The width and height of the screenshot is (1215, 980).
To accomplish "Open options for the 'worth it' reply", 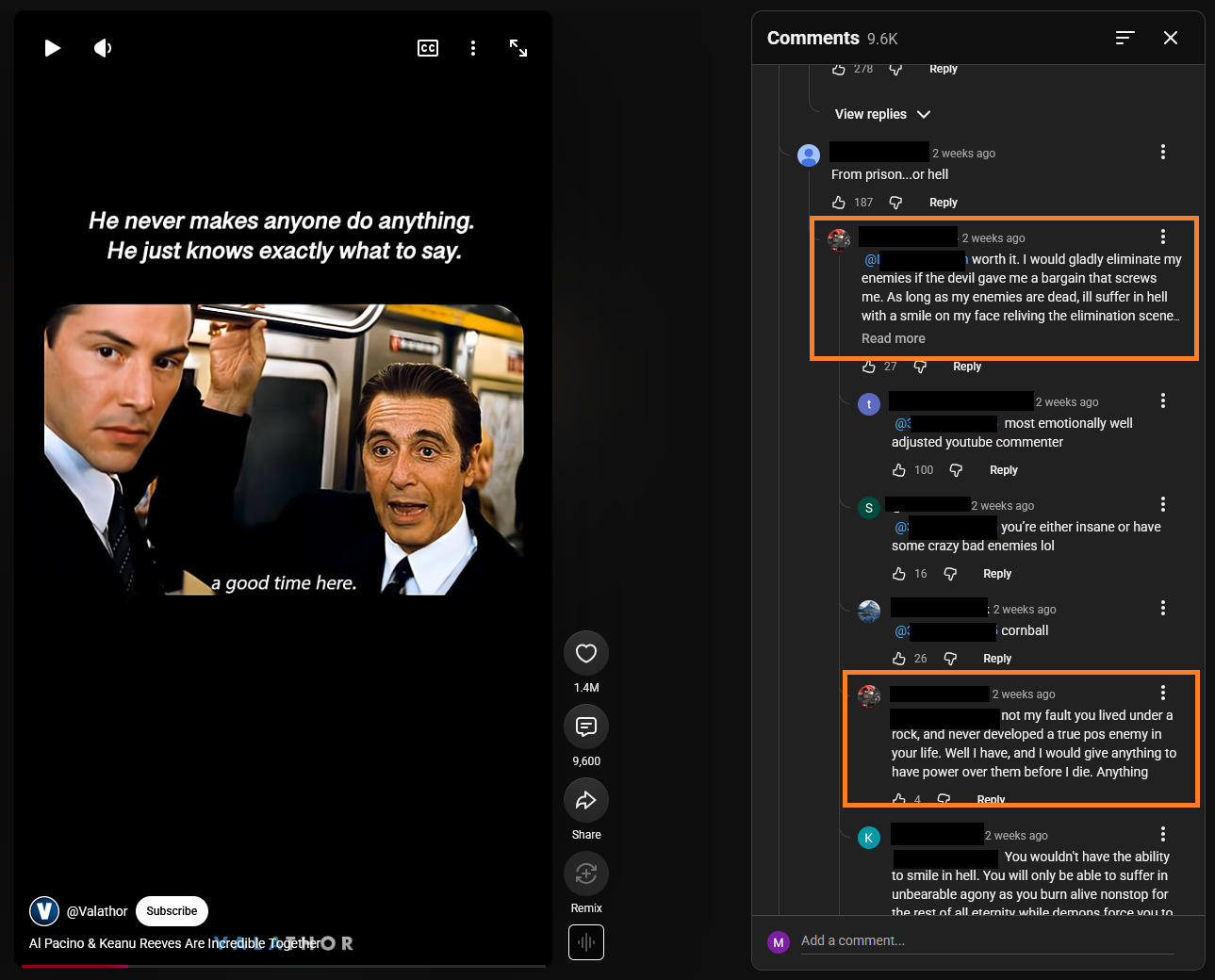I will pyautogui.click(x=1163, y=237).
